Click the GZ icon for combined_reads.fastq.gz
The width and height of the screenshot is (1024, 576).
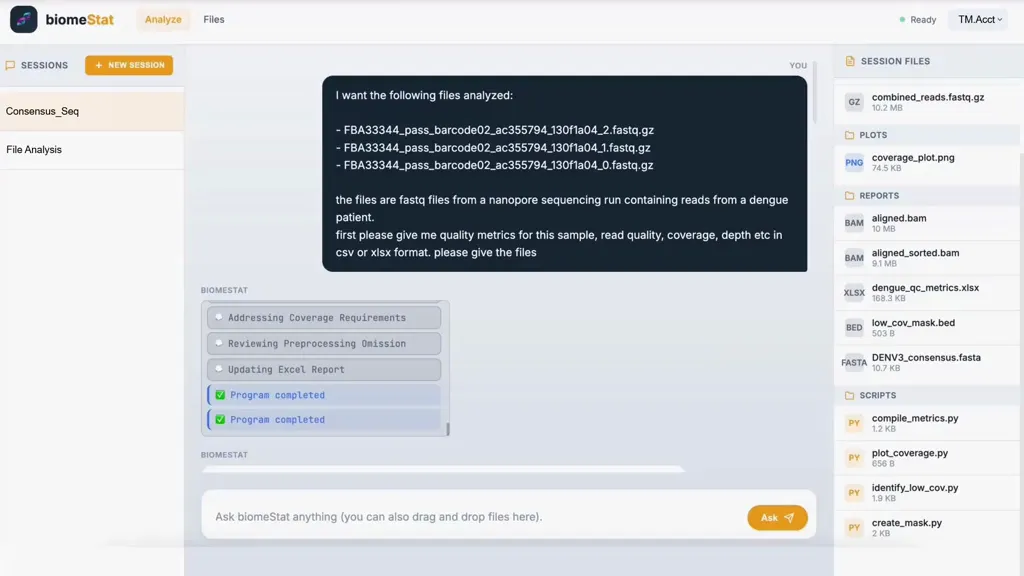click(x=853, y=101)
